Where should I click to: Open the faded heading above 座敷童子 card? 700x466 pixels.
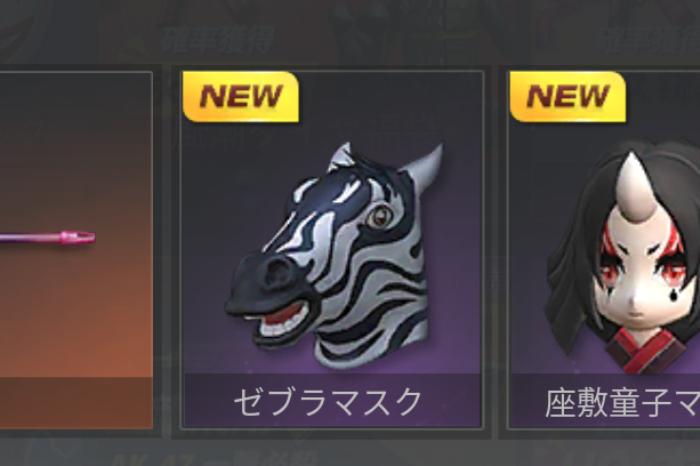click(x=647, y=40)
